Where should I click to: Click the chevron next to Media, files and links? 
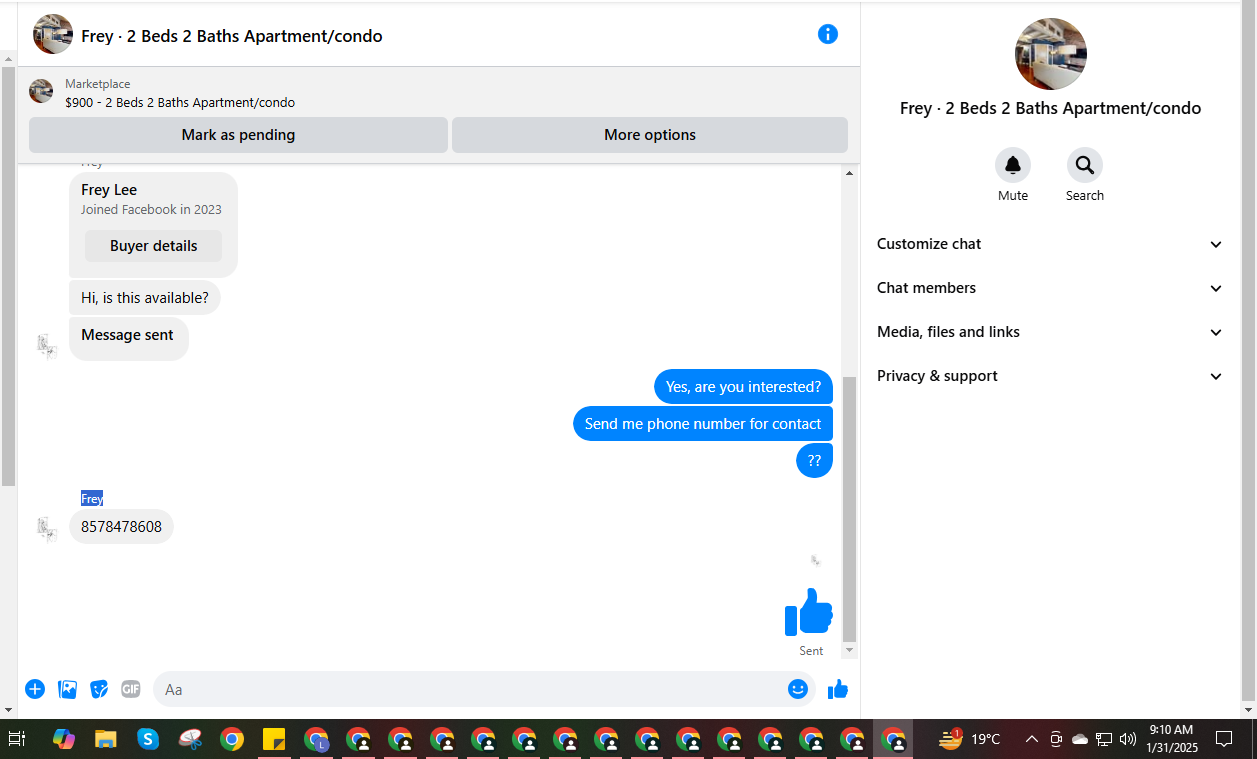[1216, 333]
